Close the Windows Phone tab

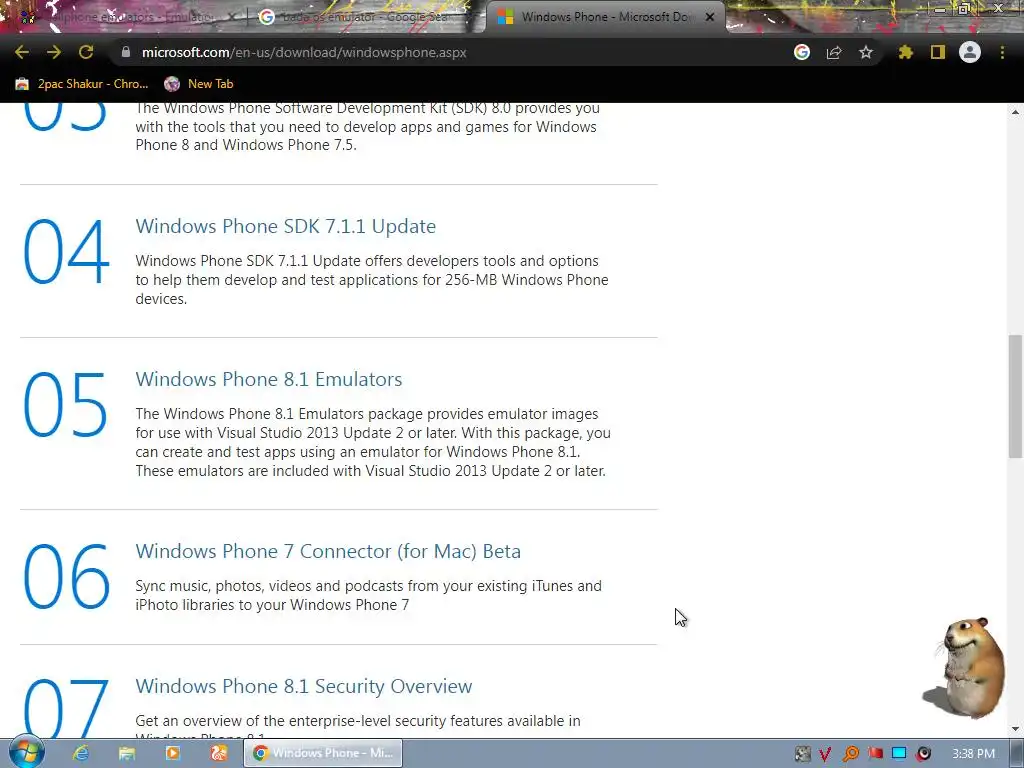[710, 18]
